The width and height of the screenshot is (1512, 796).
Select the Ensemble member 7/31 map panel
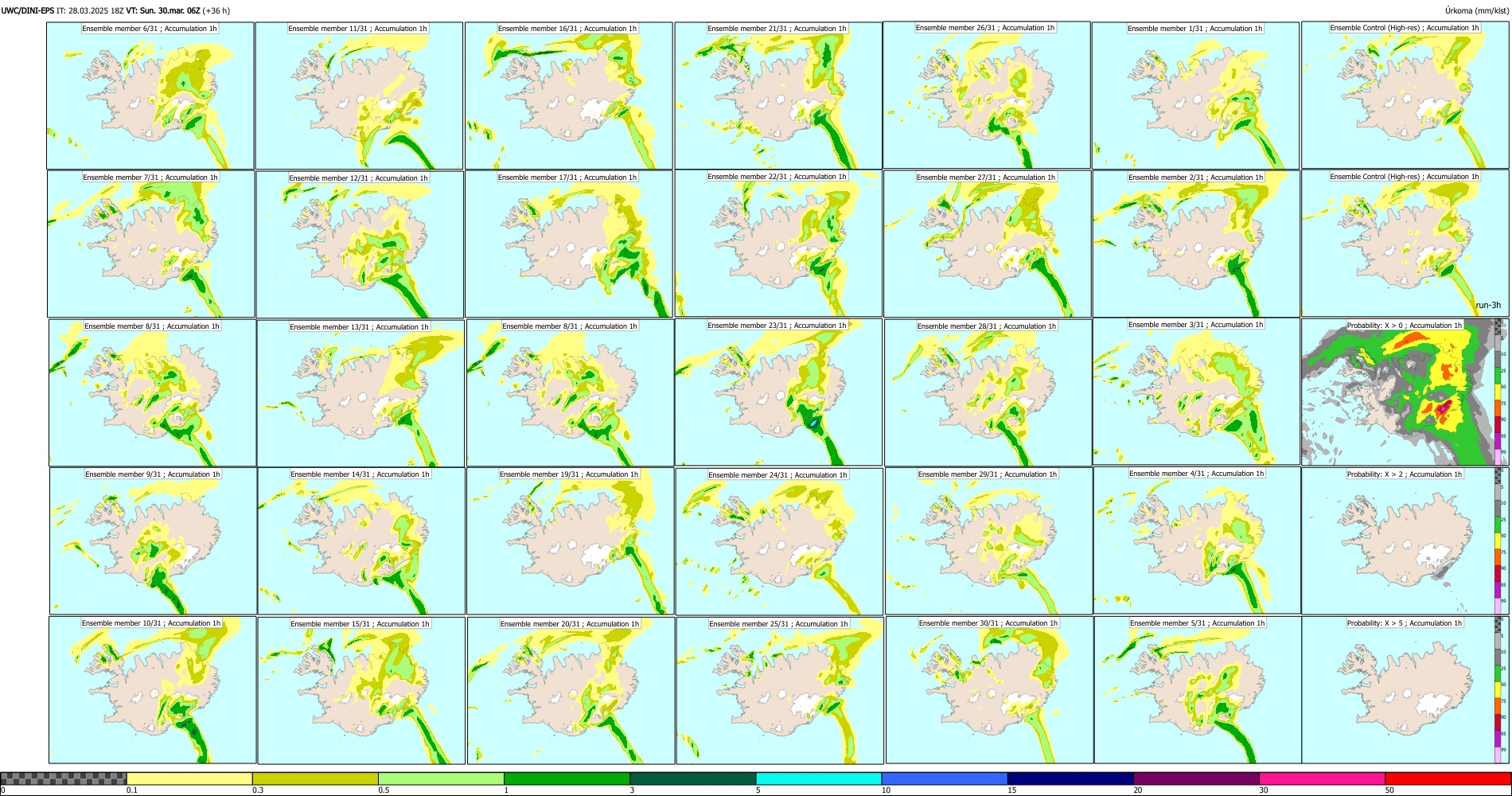click(151, 244)
